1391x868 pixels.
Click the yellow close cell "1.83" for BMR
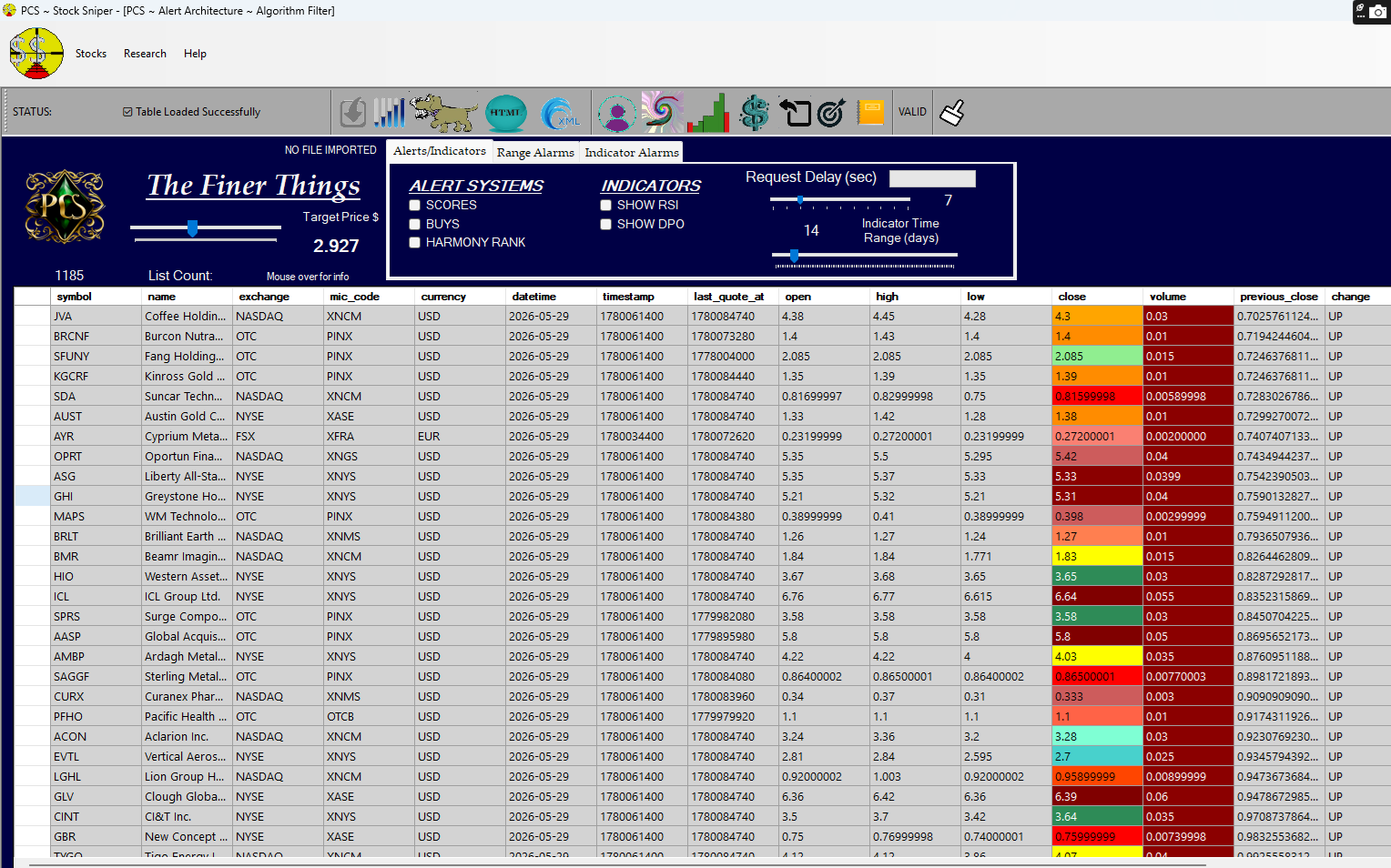1098,557
